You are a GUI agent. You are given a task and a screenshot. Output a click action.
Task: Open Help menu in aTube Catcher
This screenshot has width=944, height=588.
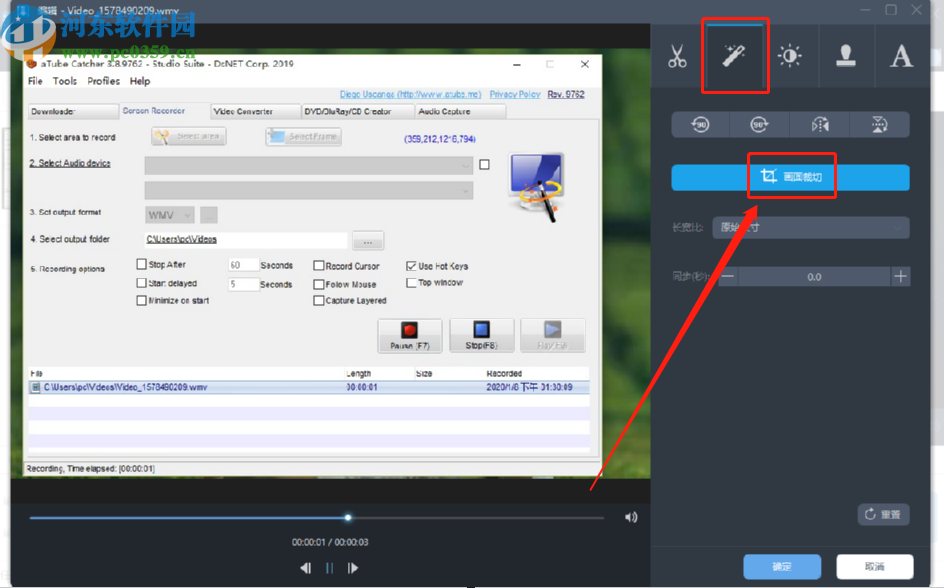(x=140, y=81)
